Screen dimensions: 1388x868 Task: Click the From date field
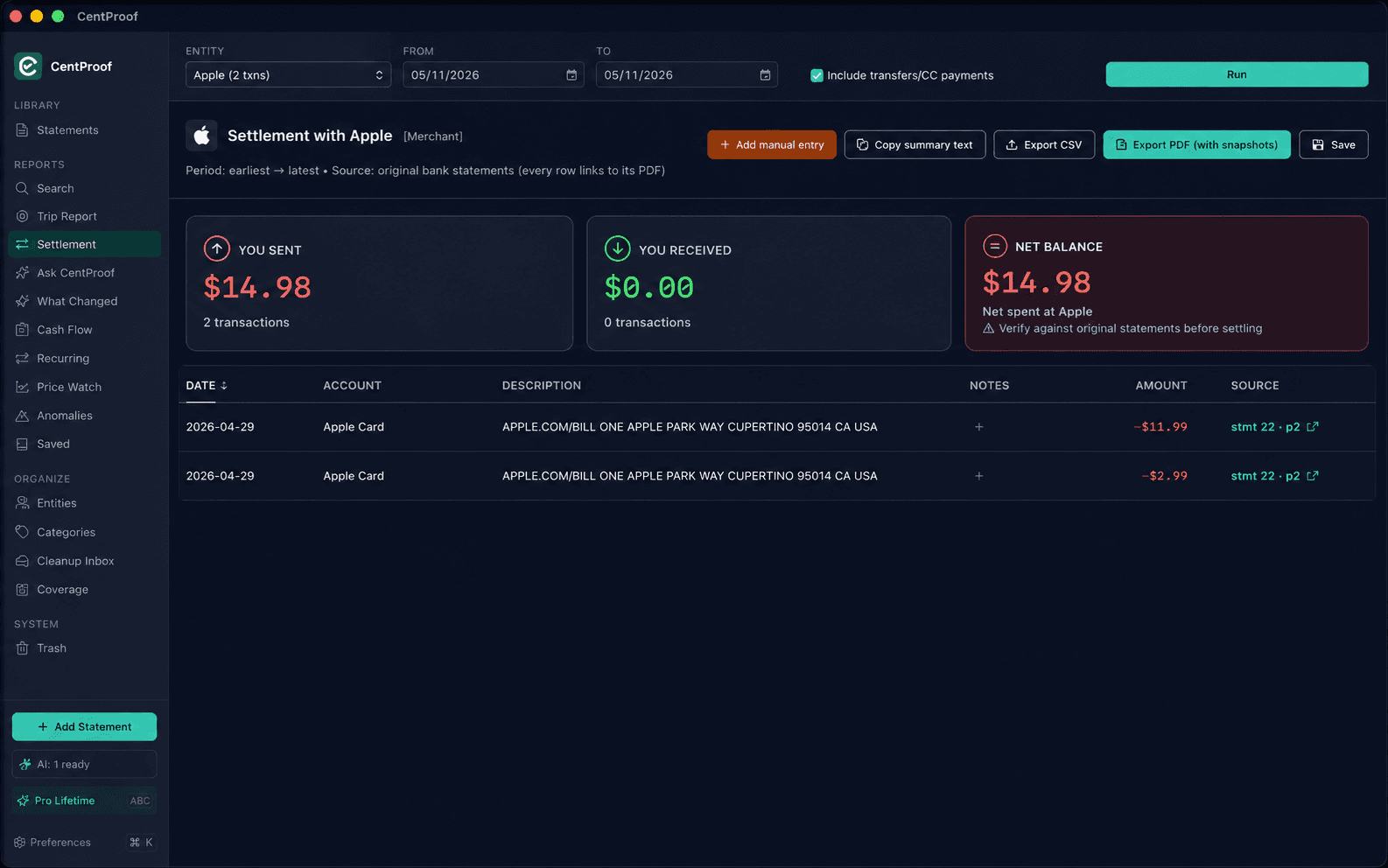click(494, 75)
